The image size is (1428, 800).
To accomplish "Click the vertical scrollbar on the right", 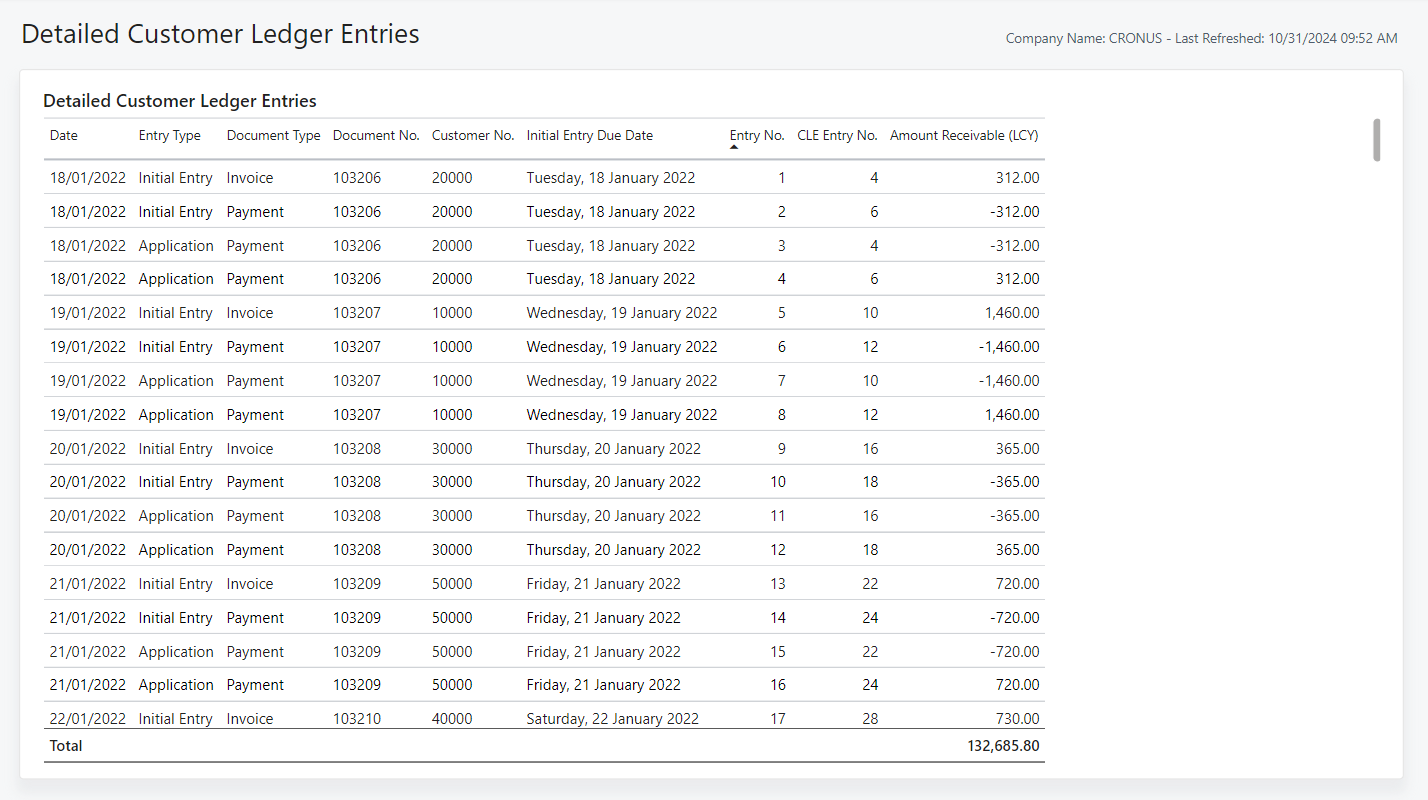I will [1375, 140].
